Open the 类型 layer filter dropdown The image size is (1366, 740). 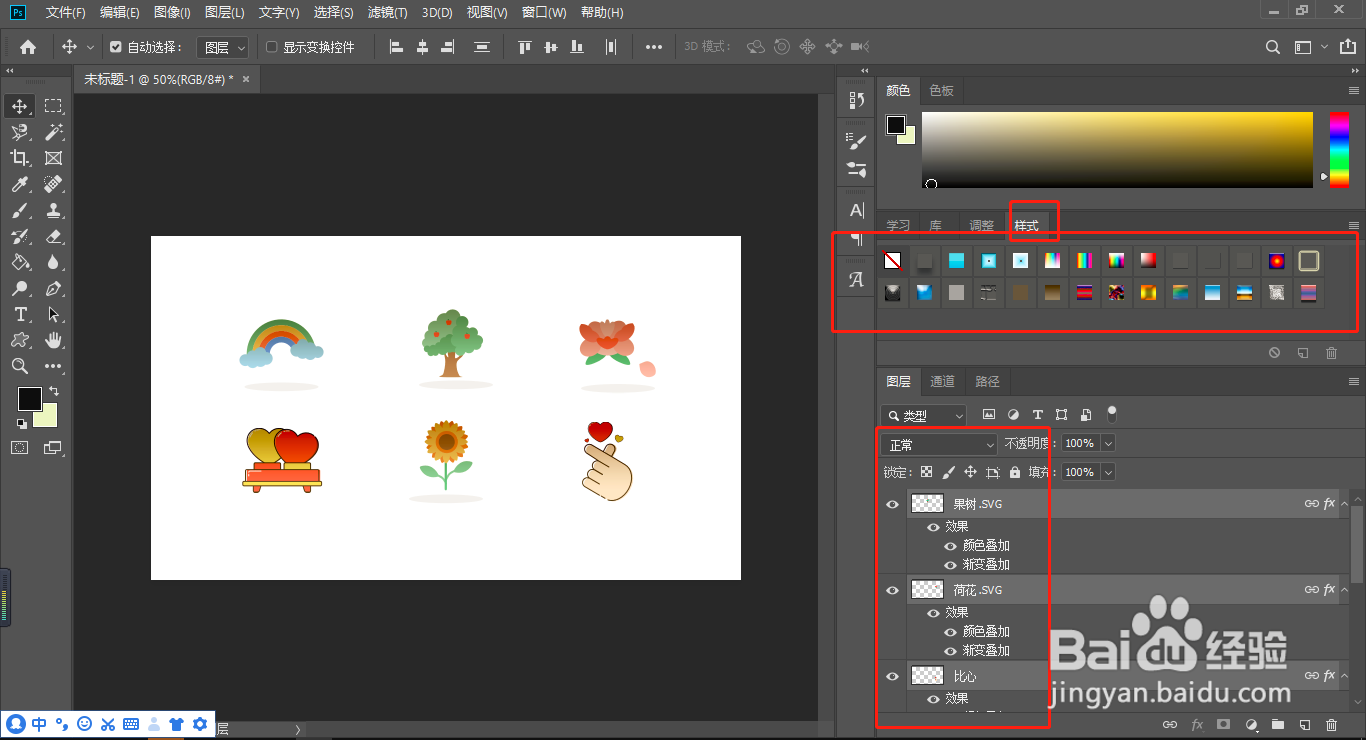click(x=924, y=415)
